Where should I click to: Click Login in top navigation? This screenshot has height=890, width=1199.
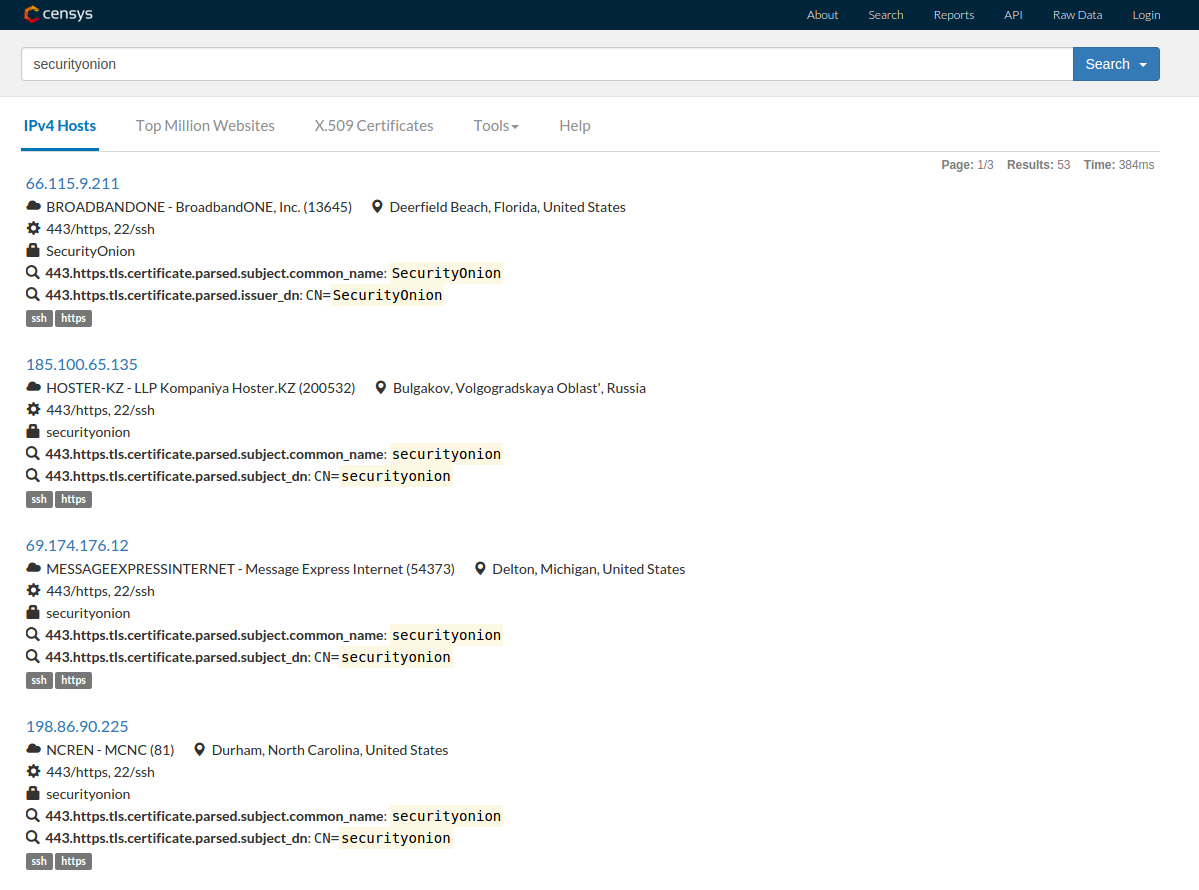click(1146, 15)
